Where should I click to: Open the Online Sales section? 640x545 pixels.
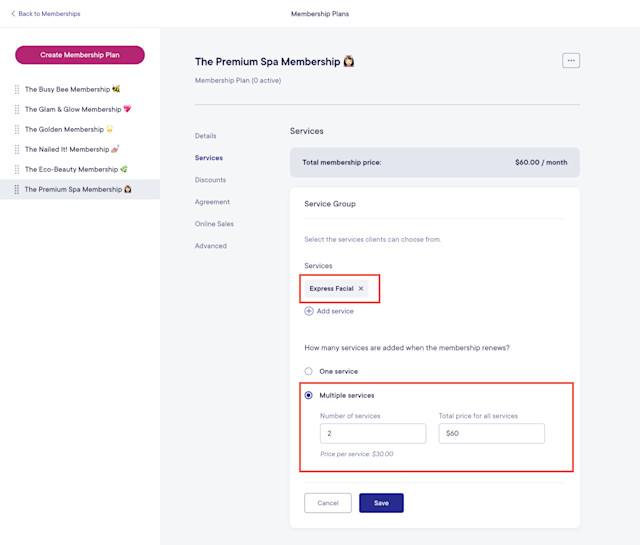(214, 224)
